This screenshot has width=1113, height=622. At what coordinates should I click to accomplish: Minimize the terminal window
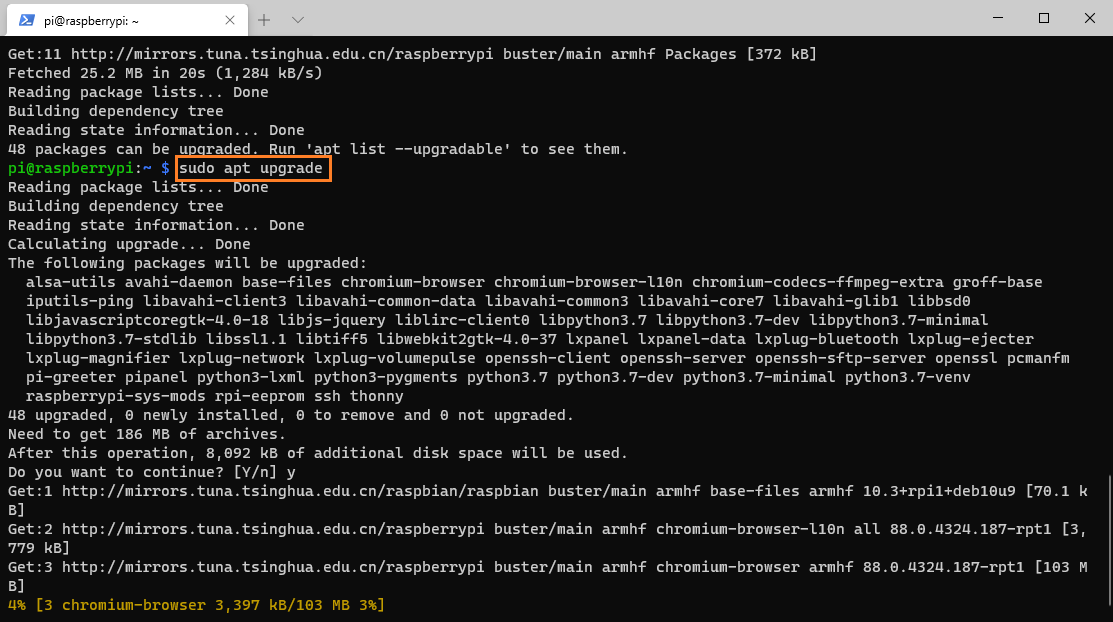(998, 18)
